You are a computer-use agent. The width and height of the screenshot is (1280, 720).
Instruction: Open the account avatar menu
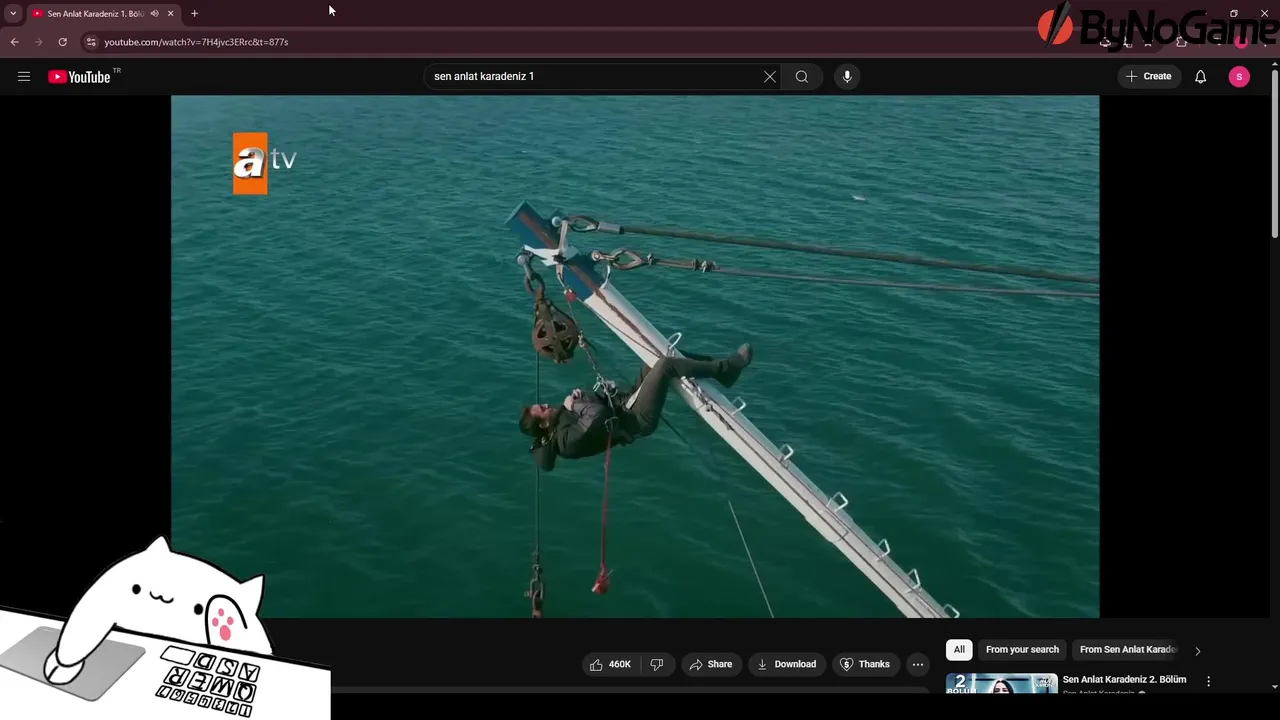[1239, 76]
